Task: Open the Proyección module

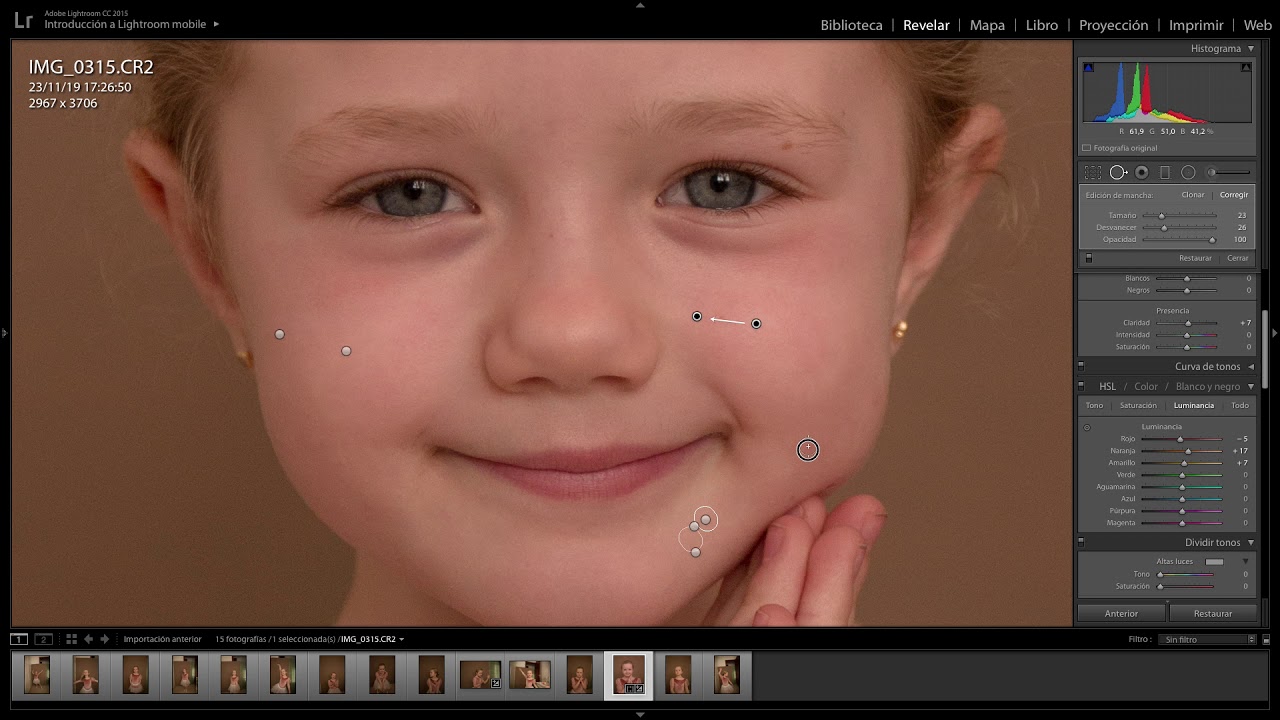Action: click(x=1113, y=25)
